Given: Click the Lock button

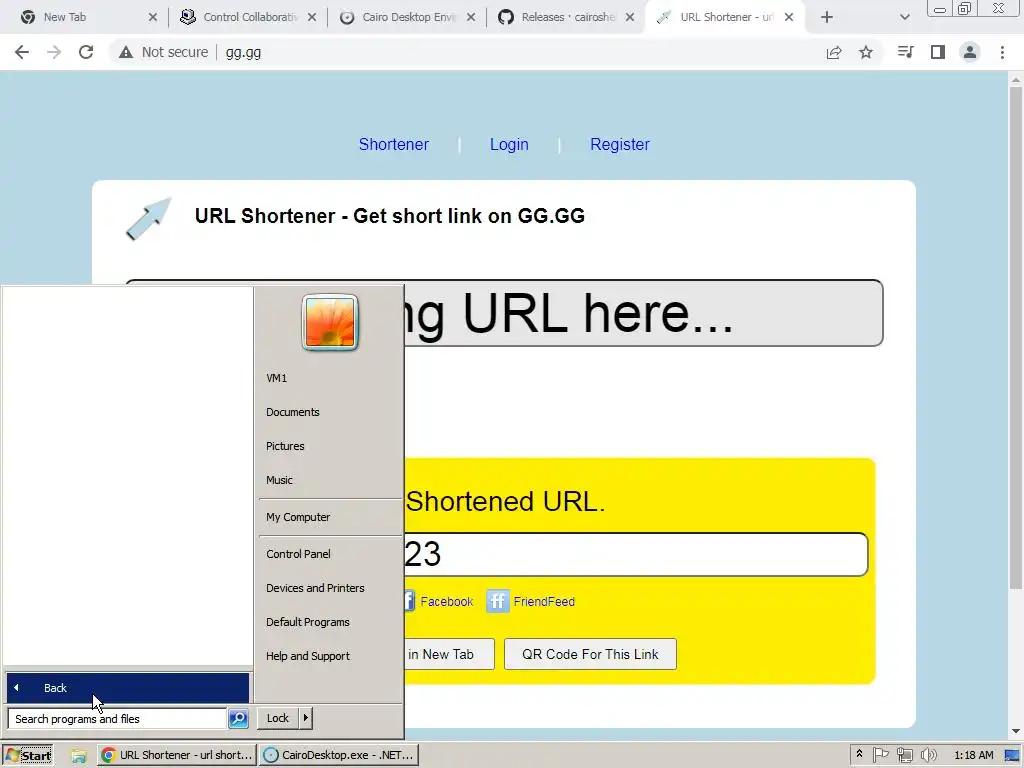Looking at the screenshot, I should coord(278,718).
